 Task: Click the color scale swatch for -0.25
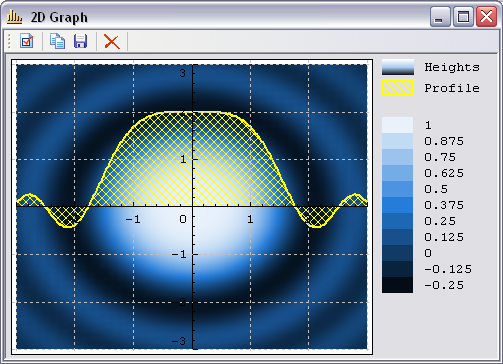[x=397, y=285]
